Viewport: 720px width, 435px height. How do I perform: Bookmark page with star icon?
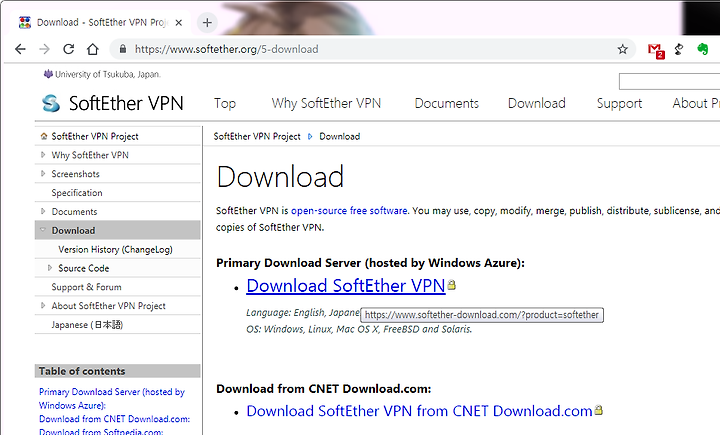[622, 49]
